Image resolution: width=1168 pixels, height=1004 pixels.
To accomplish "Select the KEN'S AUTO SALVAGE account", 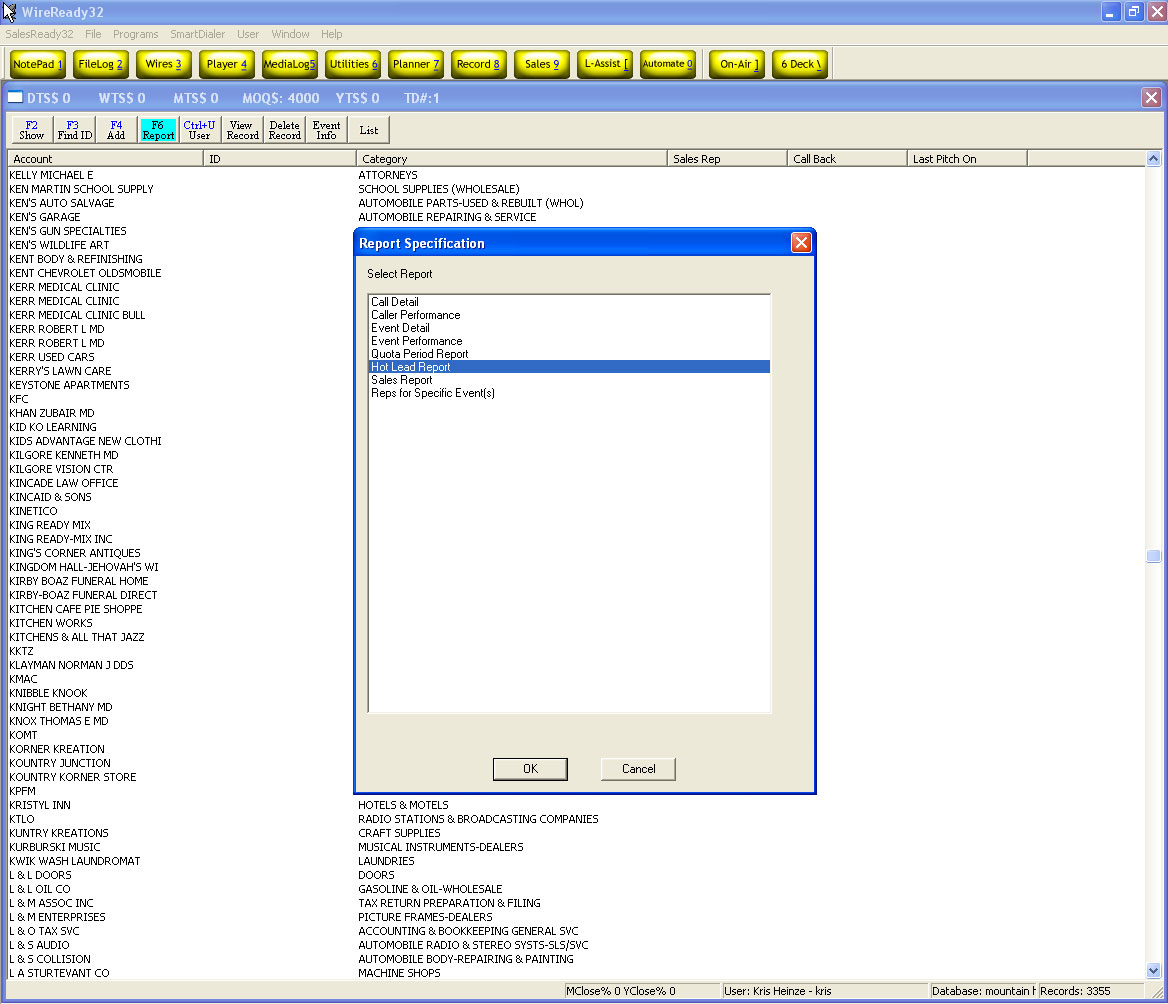I will [62, 203].
